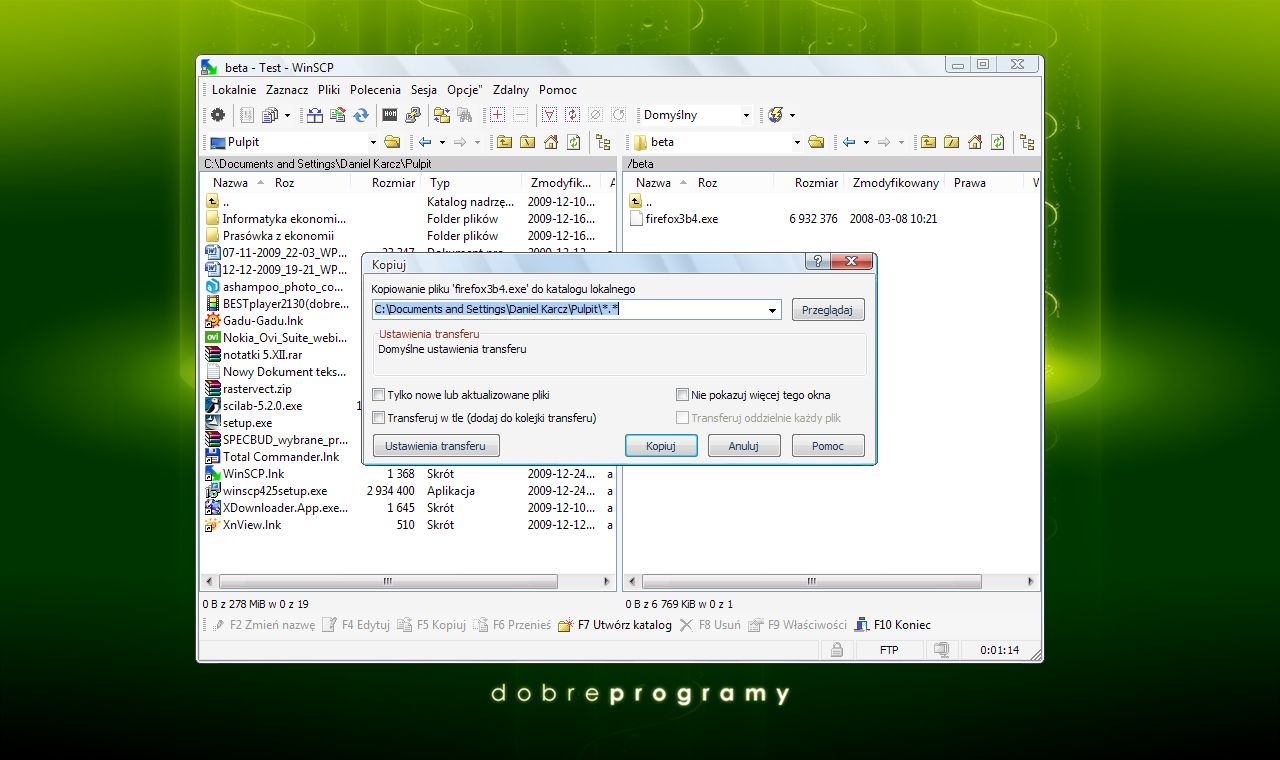Image resolution: width=1280 pixels, height=760 pixels.
Task: Go to remote home directory icon
Action: coord(975,142)
